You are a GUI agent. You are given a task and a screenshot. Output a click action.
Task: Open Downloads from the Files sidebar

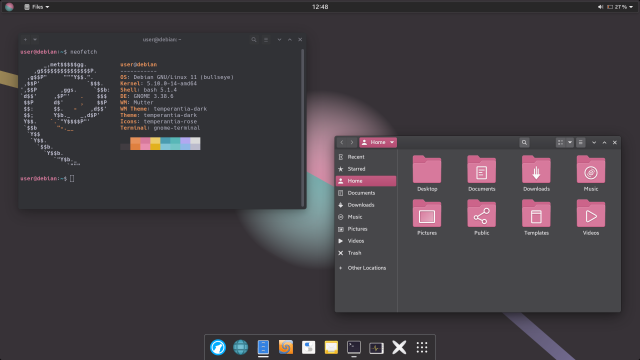[366, 205]
